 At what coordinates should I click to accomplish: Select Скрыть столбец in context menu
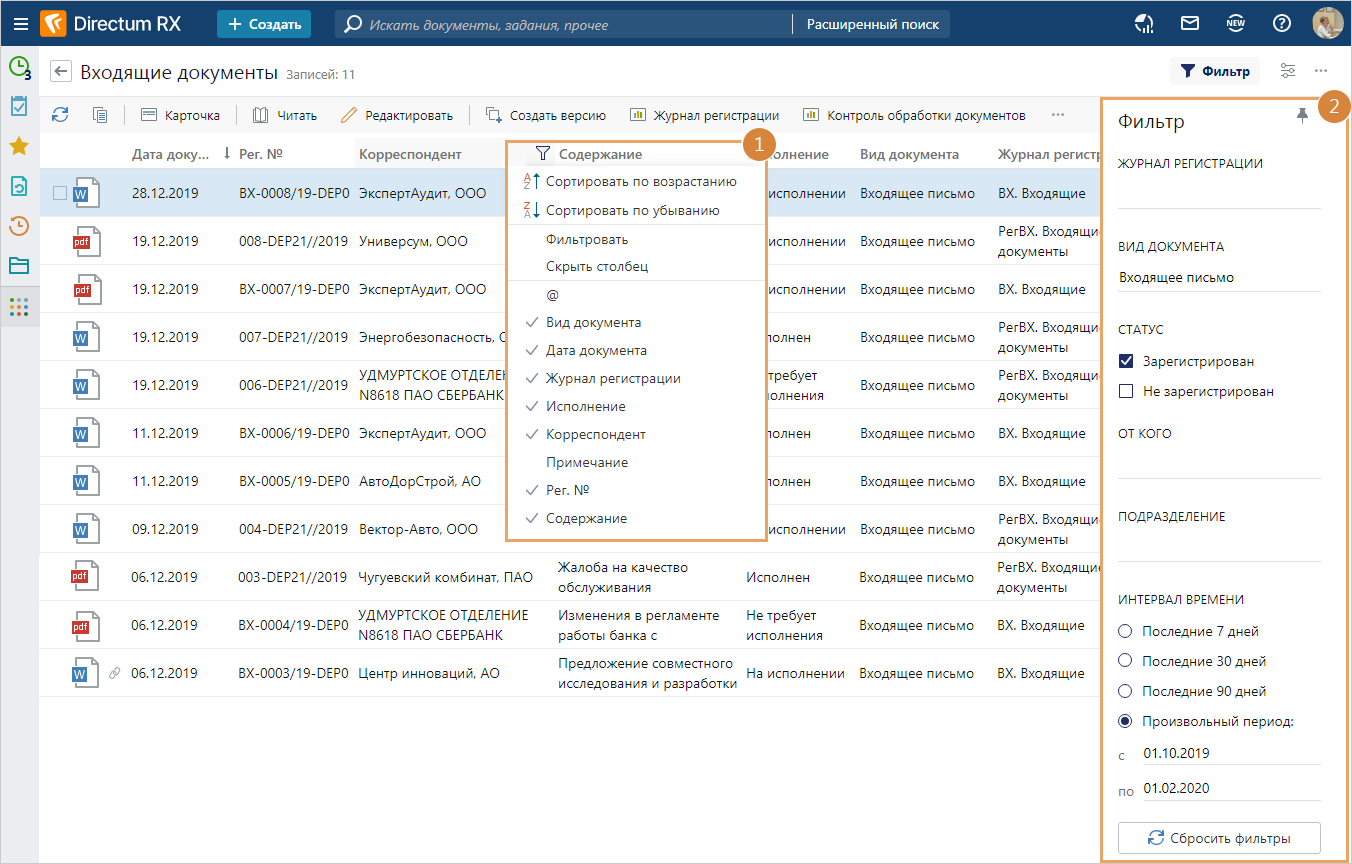pyautogui.click(x=596, y=267)
